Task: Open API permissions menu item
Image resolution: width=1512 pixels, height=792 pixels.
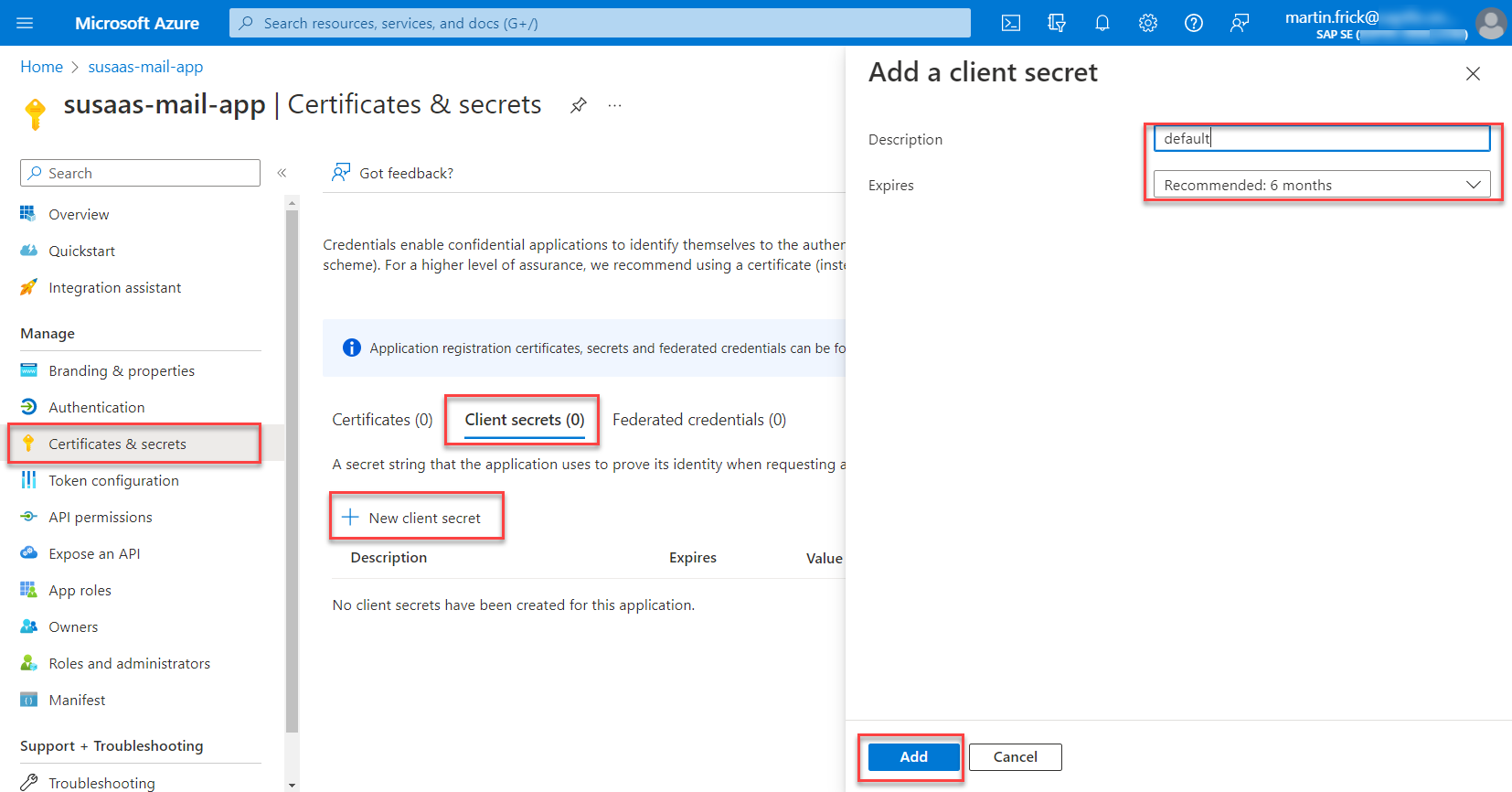Action: [x=101, y=517]
